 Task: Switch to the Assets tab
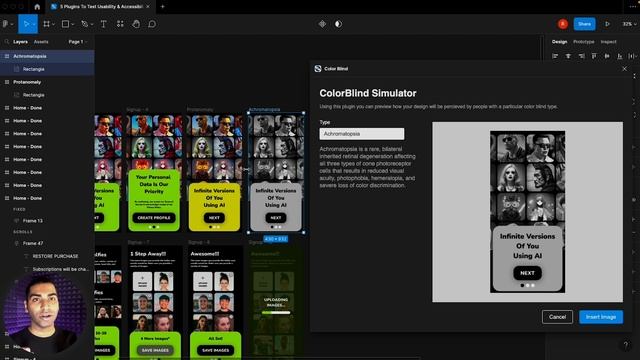[x=41, y=42]
